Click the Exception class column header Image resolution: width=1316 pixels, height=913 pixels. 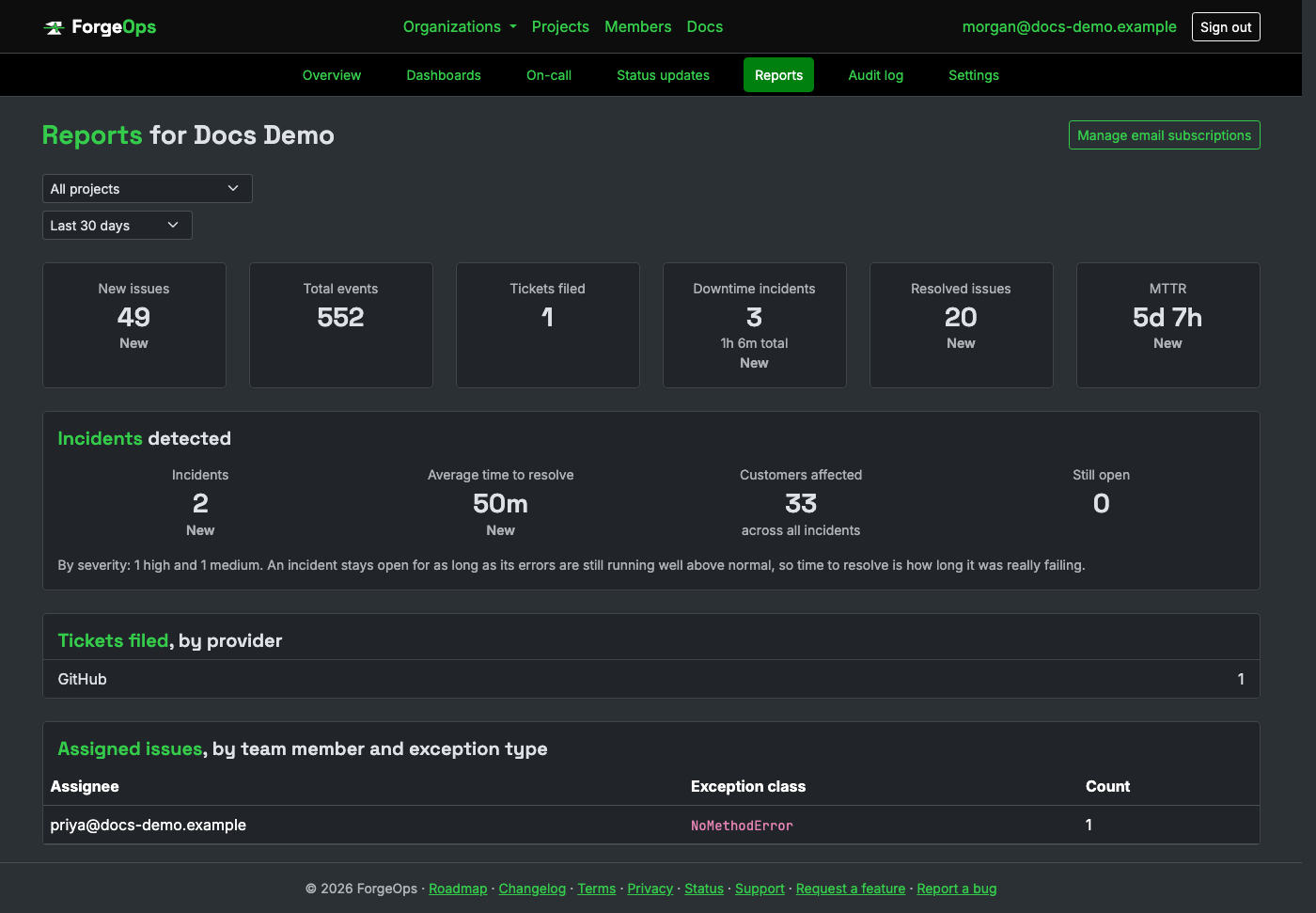748,786
